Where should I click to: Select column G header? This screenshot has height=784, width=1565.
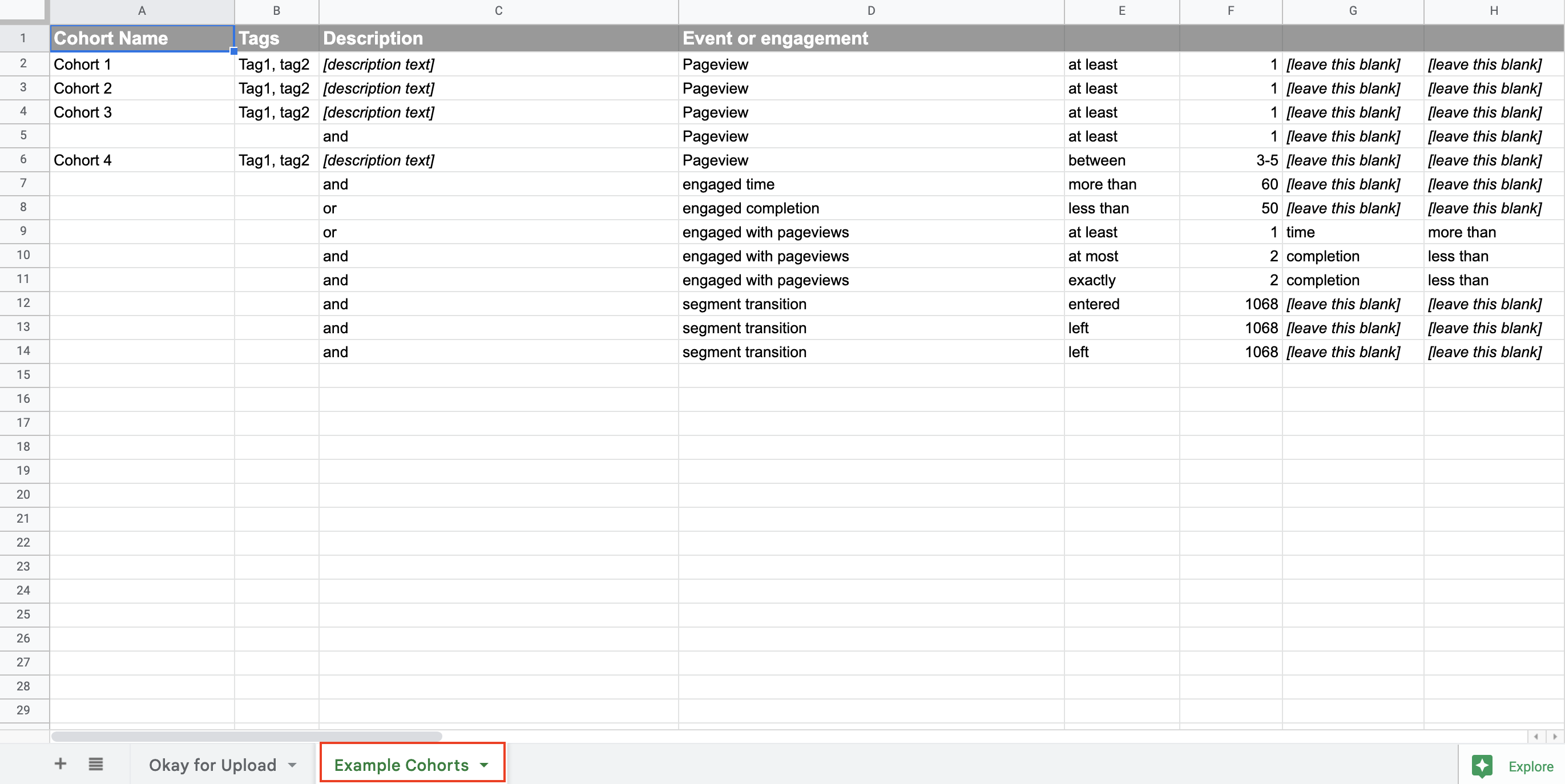tap(1353, 10)
